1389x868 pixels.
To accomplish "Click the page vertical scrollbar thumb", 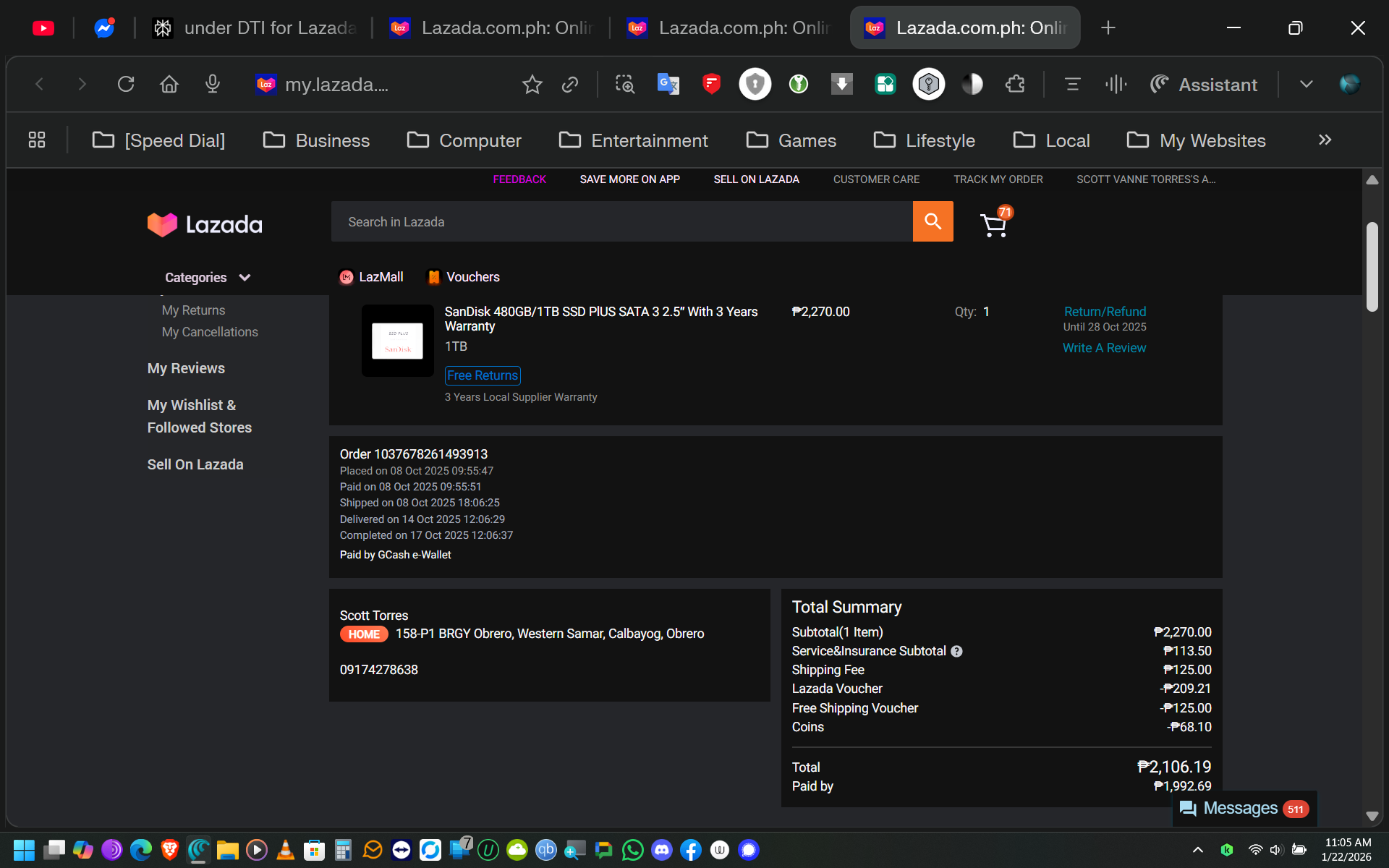I will tap(1372, 266).
